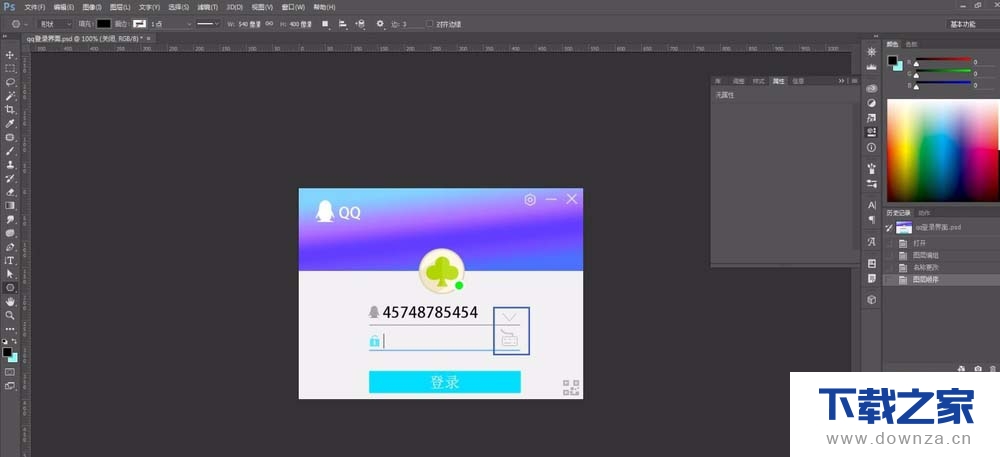
Task: Open the workspace switcher dropdown
Action: pos(972,24)
